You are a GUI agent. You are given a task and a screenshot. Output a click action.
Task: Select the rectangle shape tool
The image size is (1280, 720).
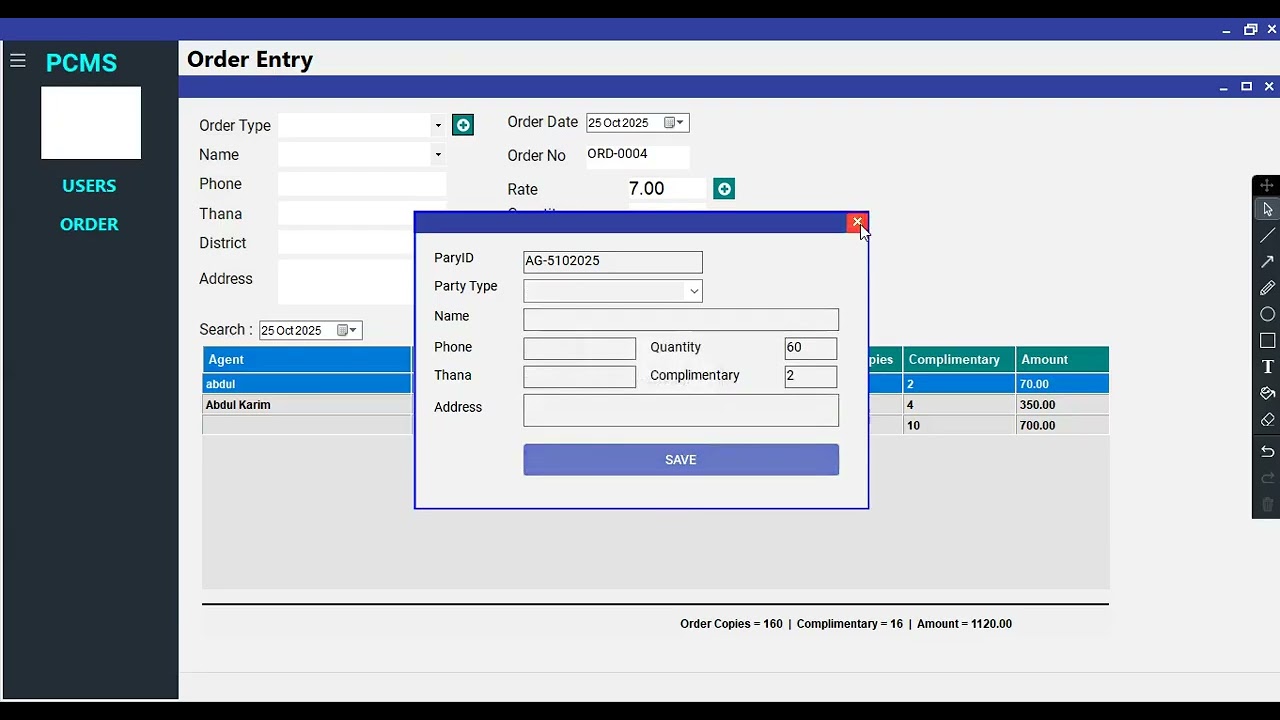(1267, 341)
